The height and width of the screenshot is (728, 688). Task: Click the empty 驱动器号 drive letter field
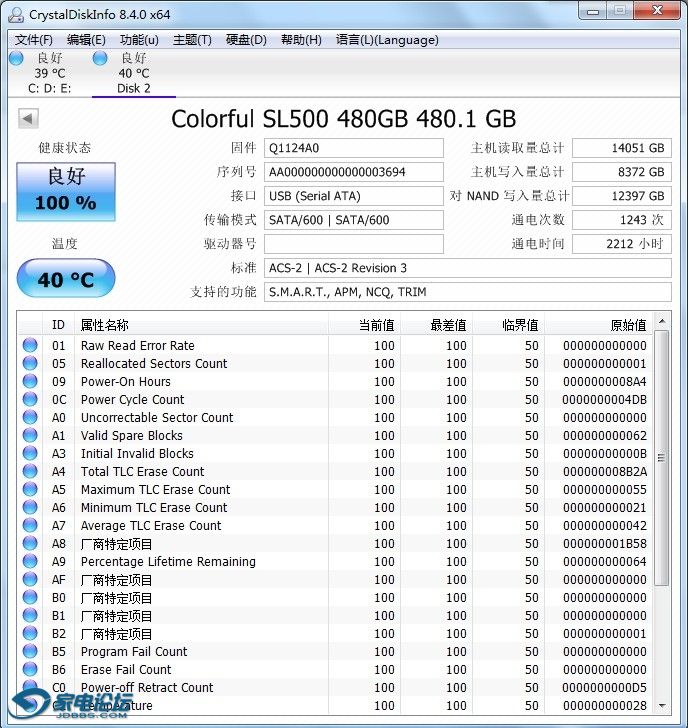tap(354, 244)
